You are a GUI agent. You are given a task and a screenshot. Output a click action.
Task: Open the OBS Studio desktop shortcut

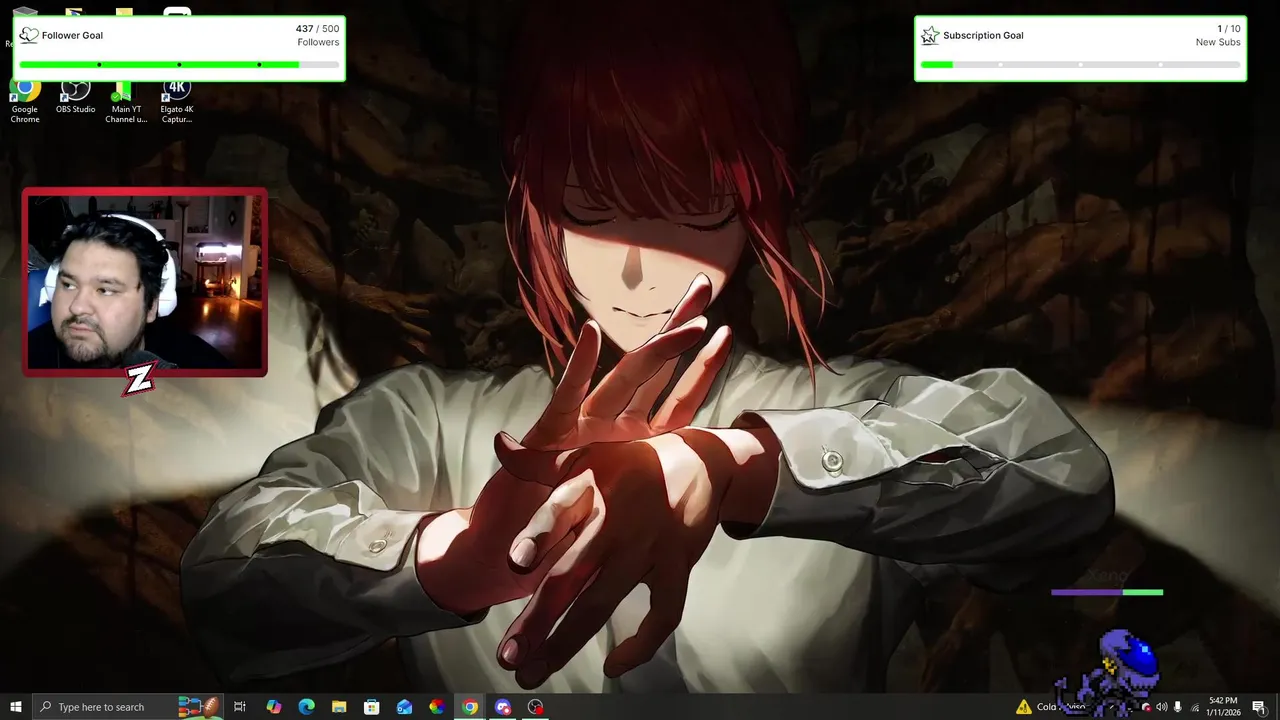75,98
